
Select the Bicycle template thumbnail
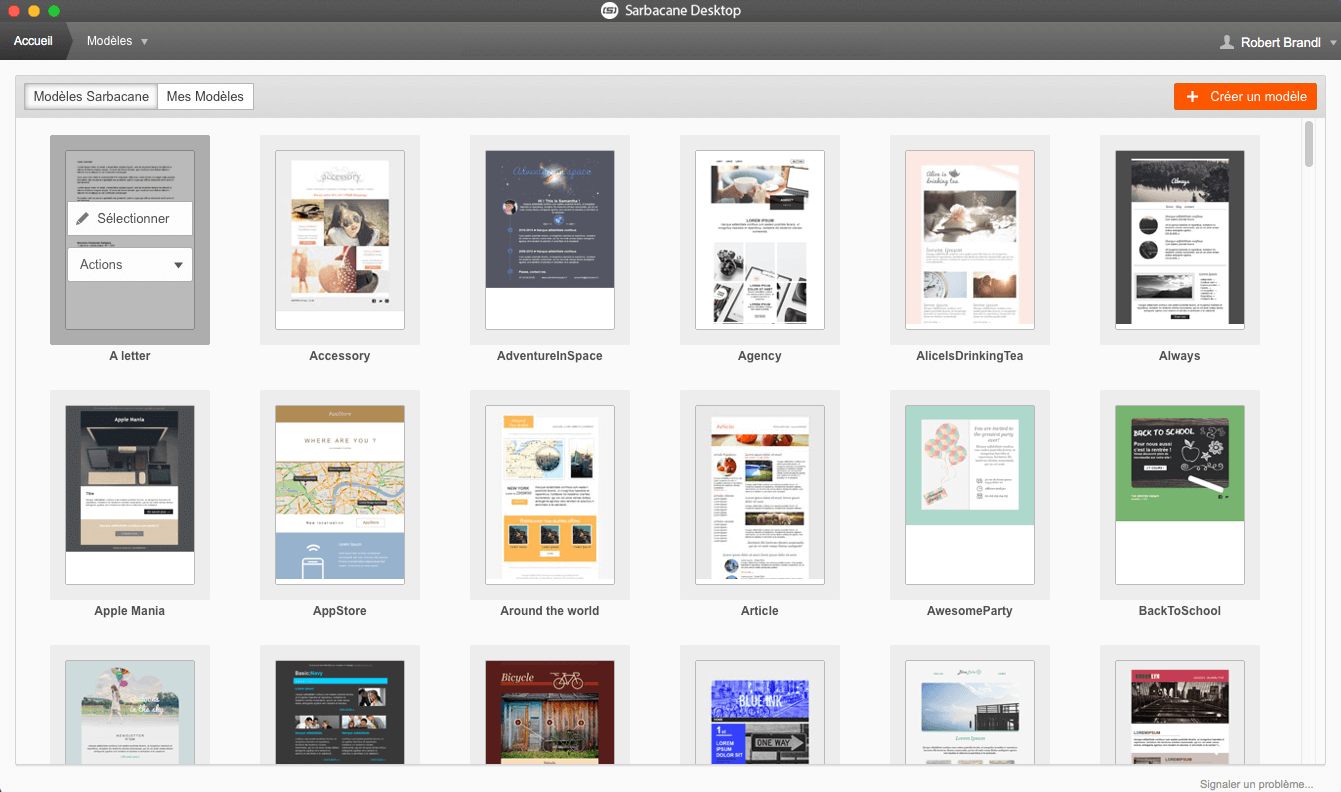pyautogui.click(x=550, y=712)
